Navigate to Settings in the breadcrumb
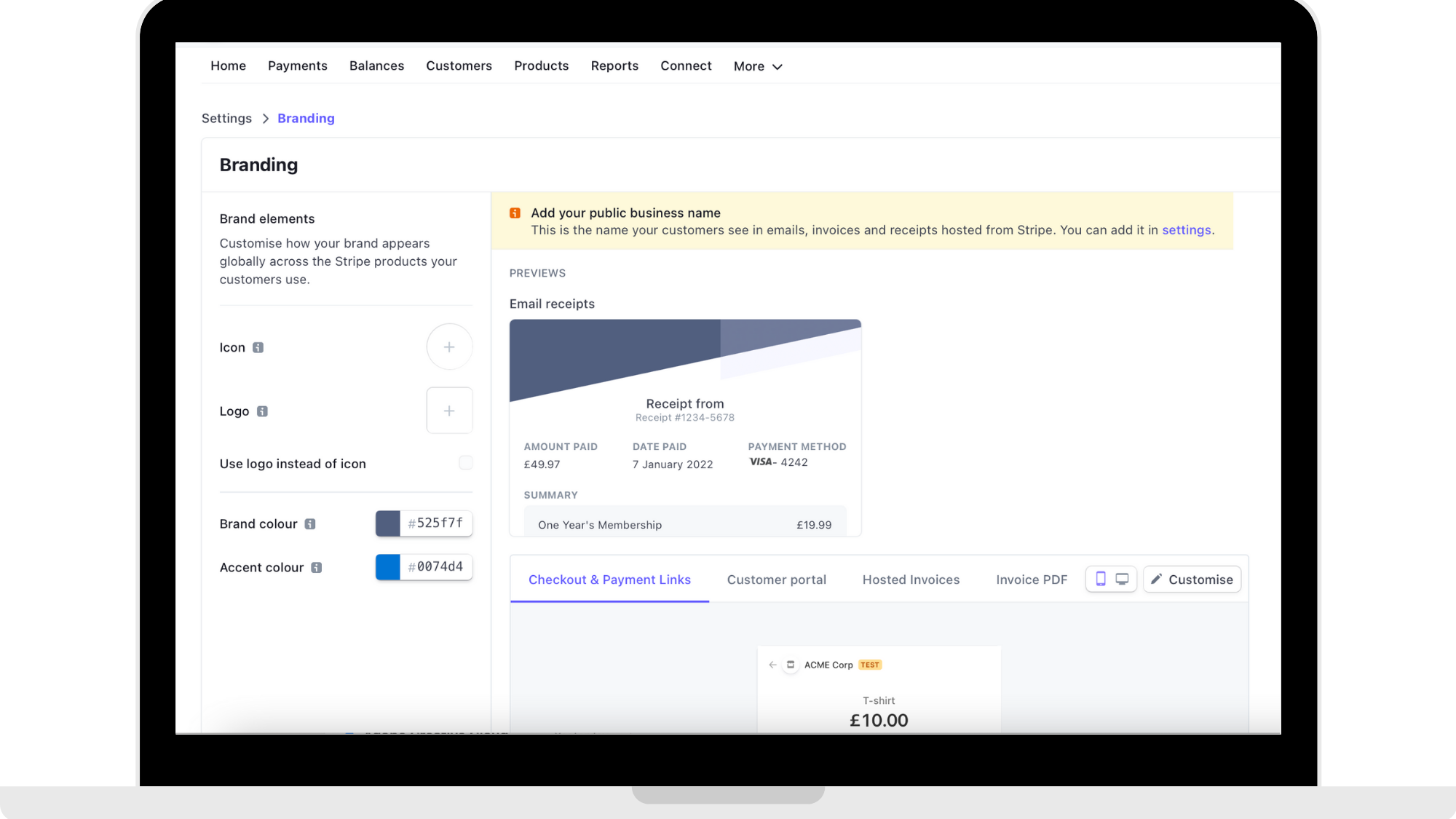 226,118
